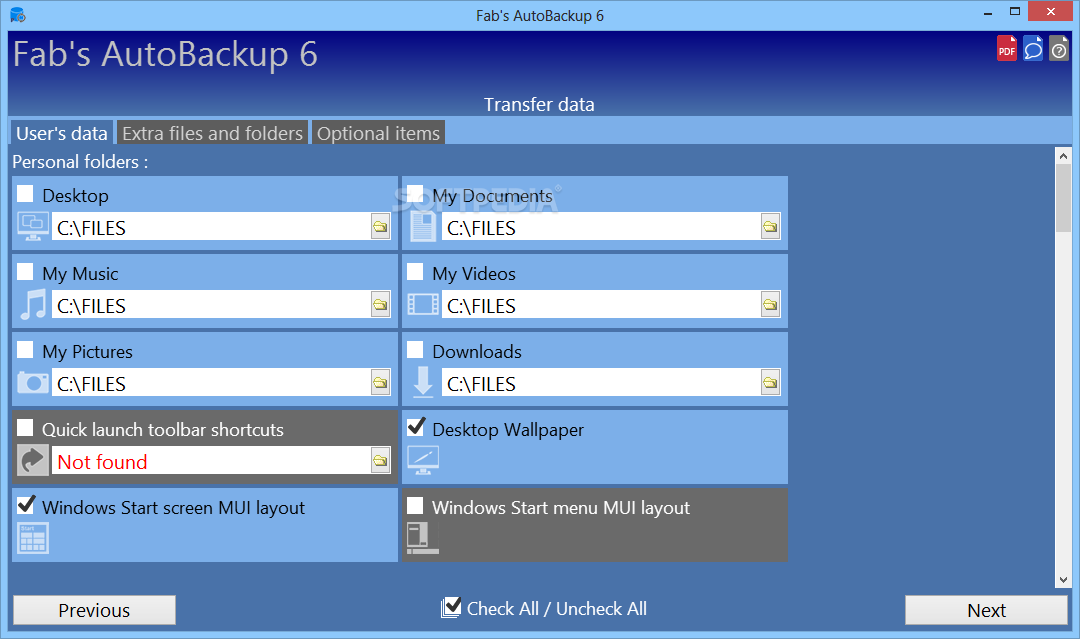Select the User's data tab
The image size is (1080, 639).
click(x=61, y=133)
